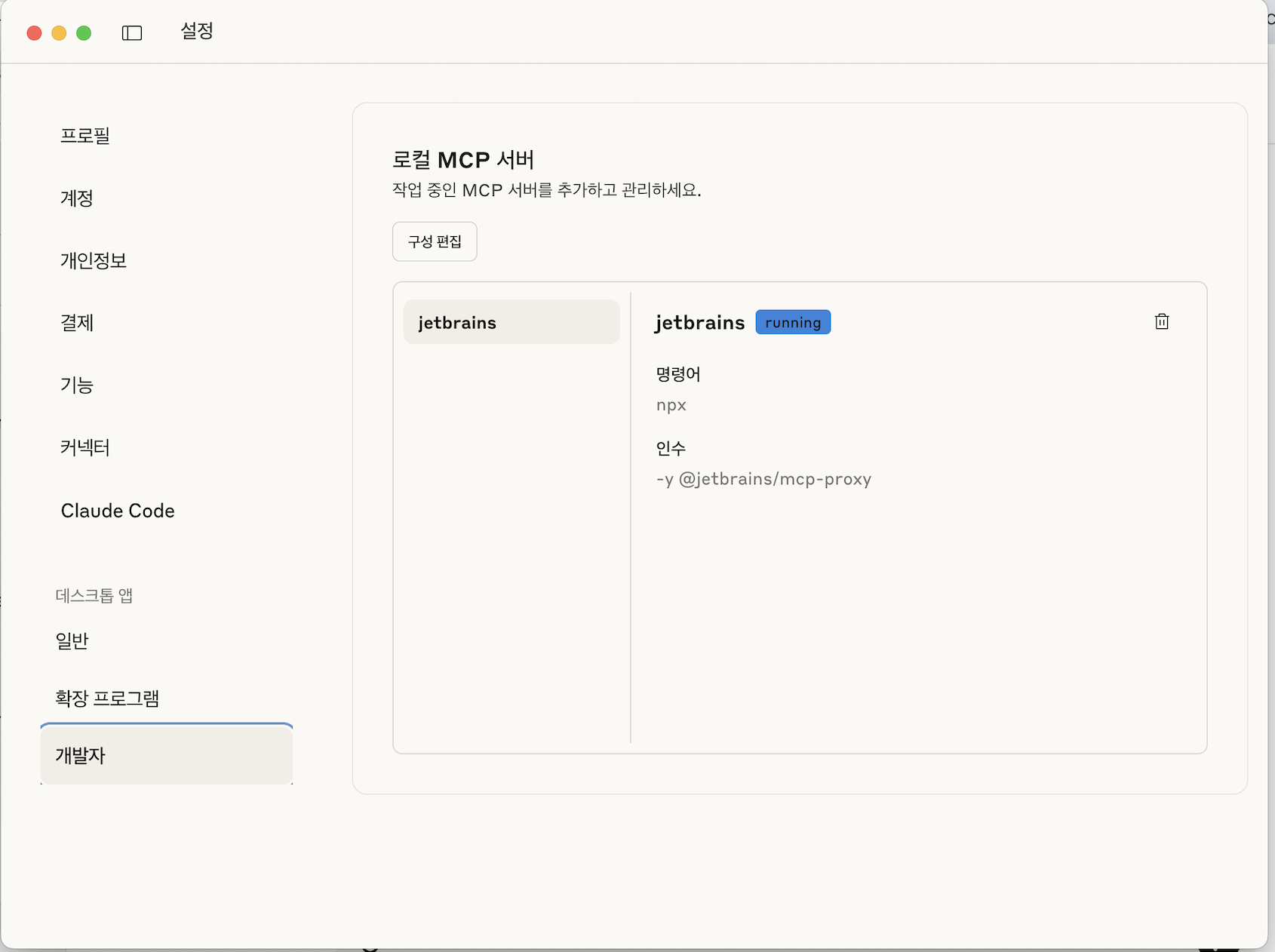1275x952 pixels.
Task: Maximize window with the green button
Action: point(84,32)
